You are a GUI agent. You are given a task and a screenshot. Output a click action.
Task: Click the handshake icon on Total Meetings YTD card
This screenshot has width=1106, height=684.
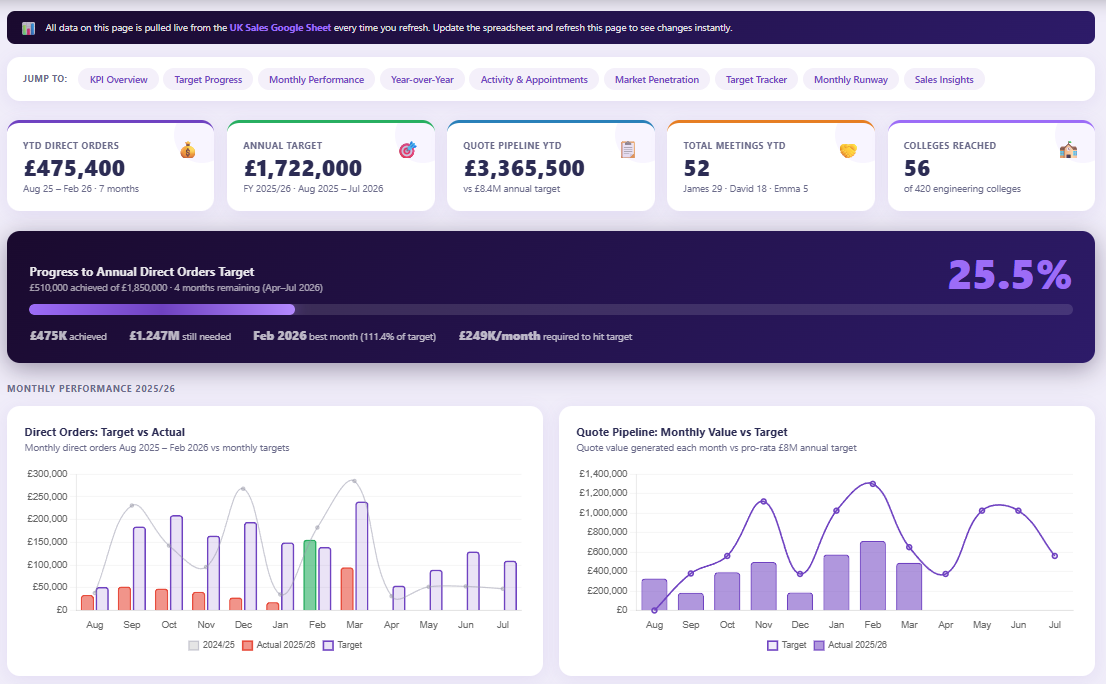pyautogui.click(x=847, y=149)
